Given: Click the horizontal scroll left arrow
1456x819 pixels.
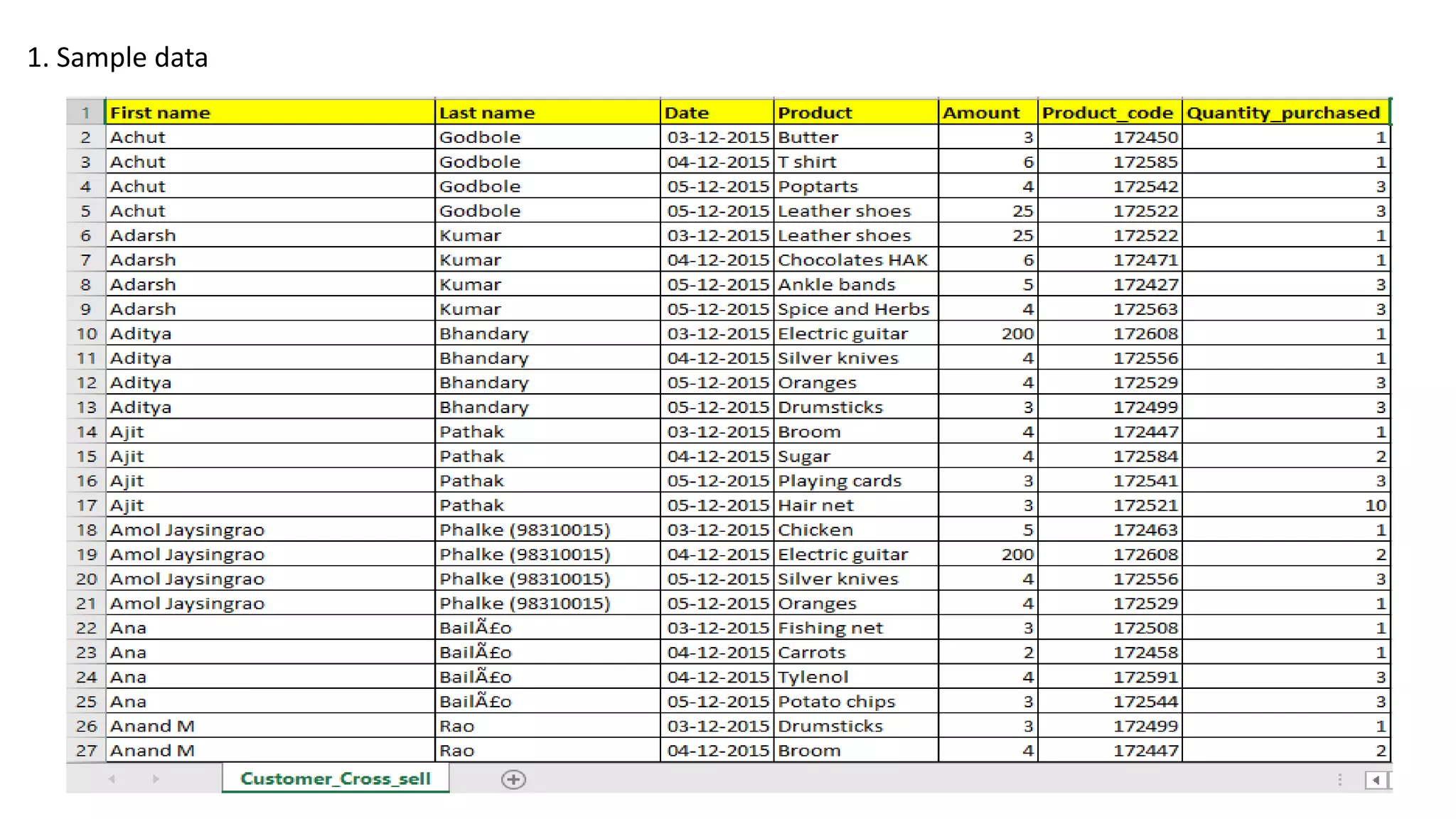Looking at the screenshot, I should 1376,780.
